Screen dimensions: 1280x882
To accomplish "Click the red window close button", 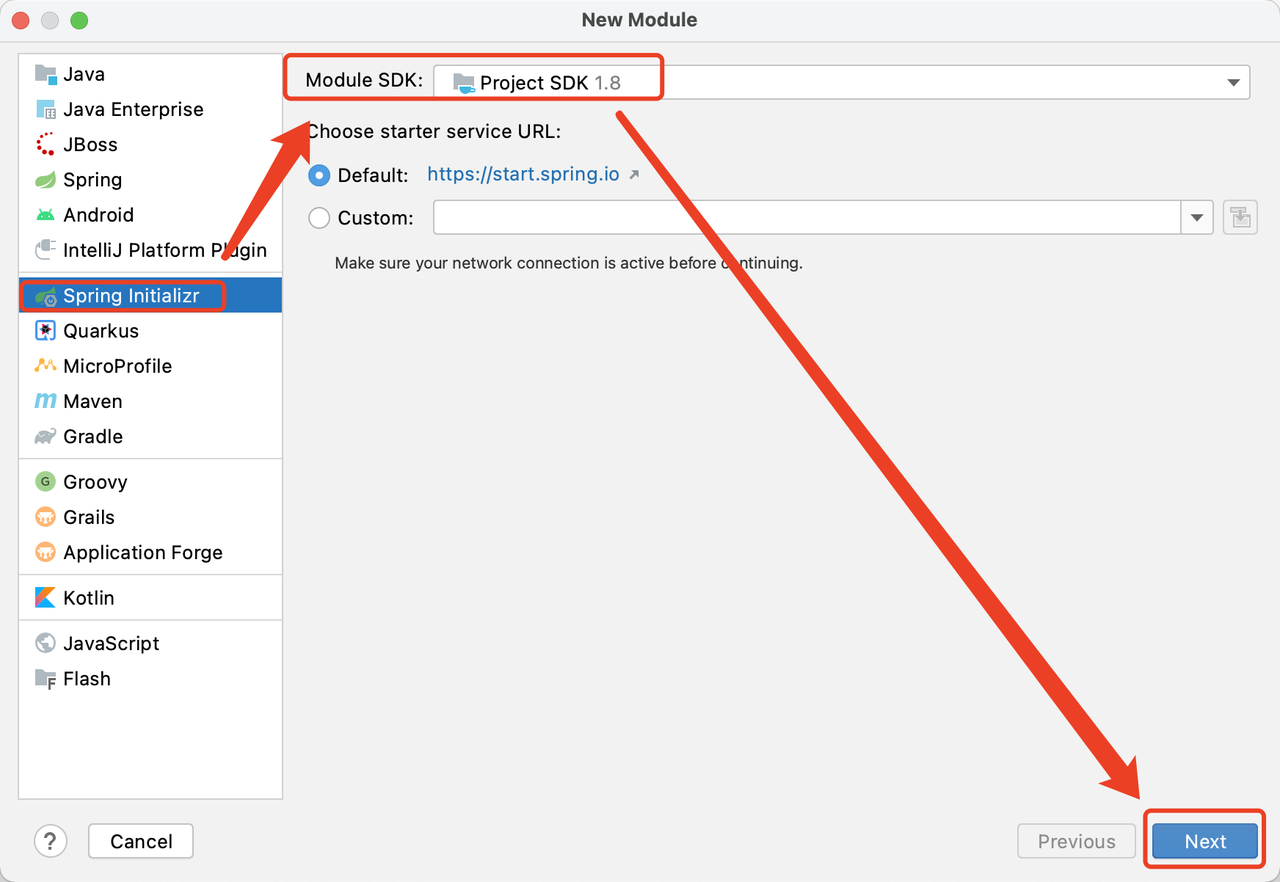I will [x=21, y=20].
